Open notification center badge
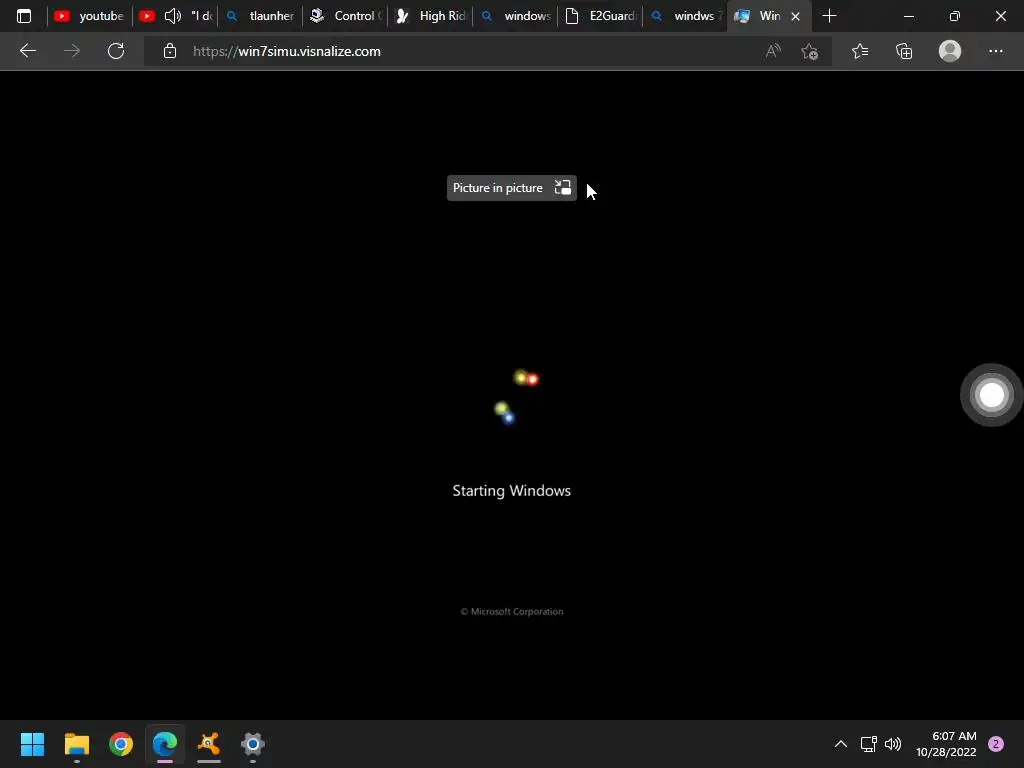 coord(996,744)
